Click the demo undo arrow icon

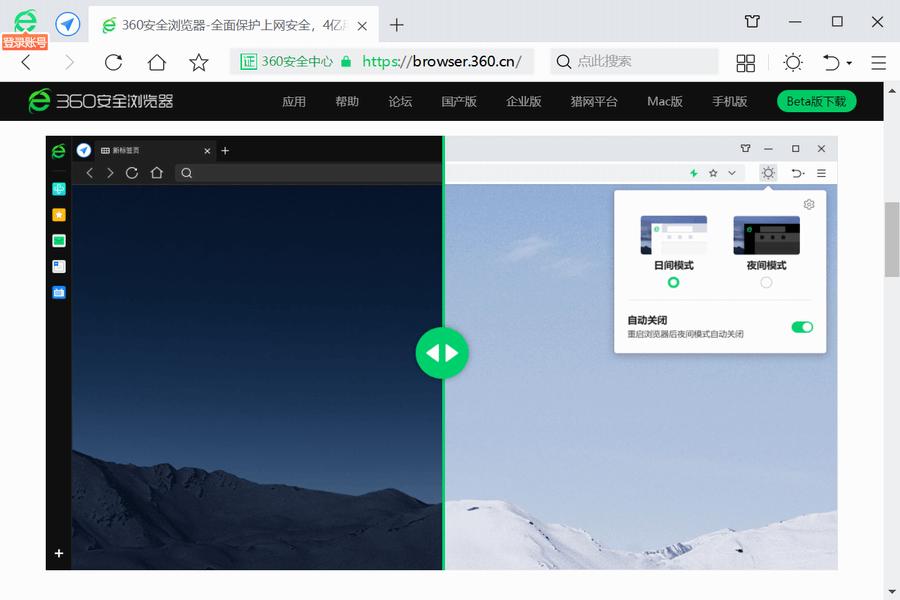tap(797, 173)
